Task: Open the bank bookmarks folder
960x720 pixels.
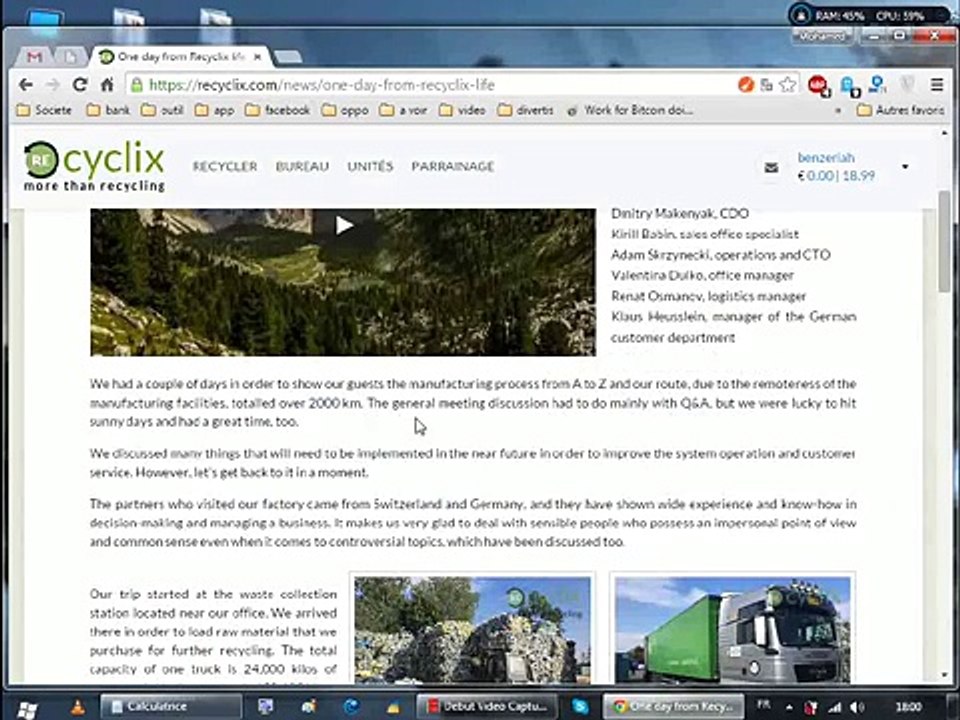Action: 109,110
